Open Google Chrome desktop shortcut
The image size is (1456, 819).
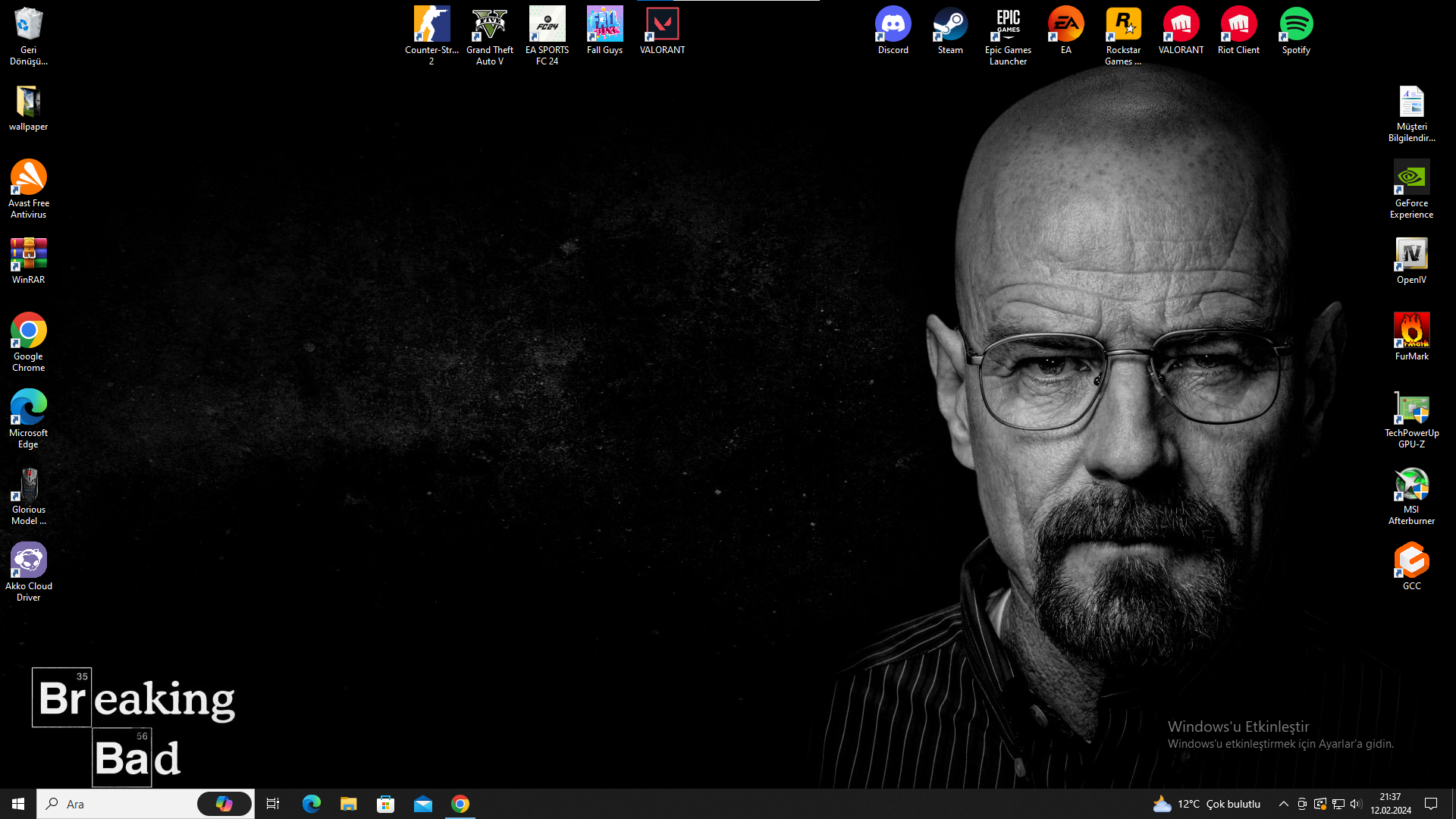[28, 342]
